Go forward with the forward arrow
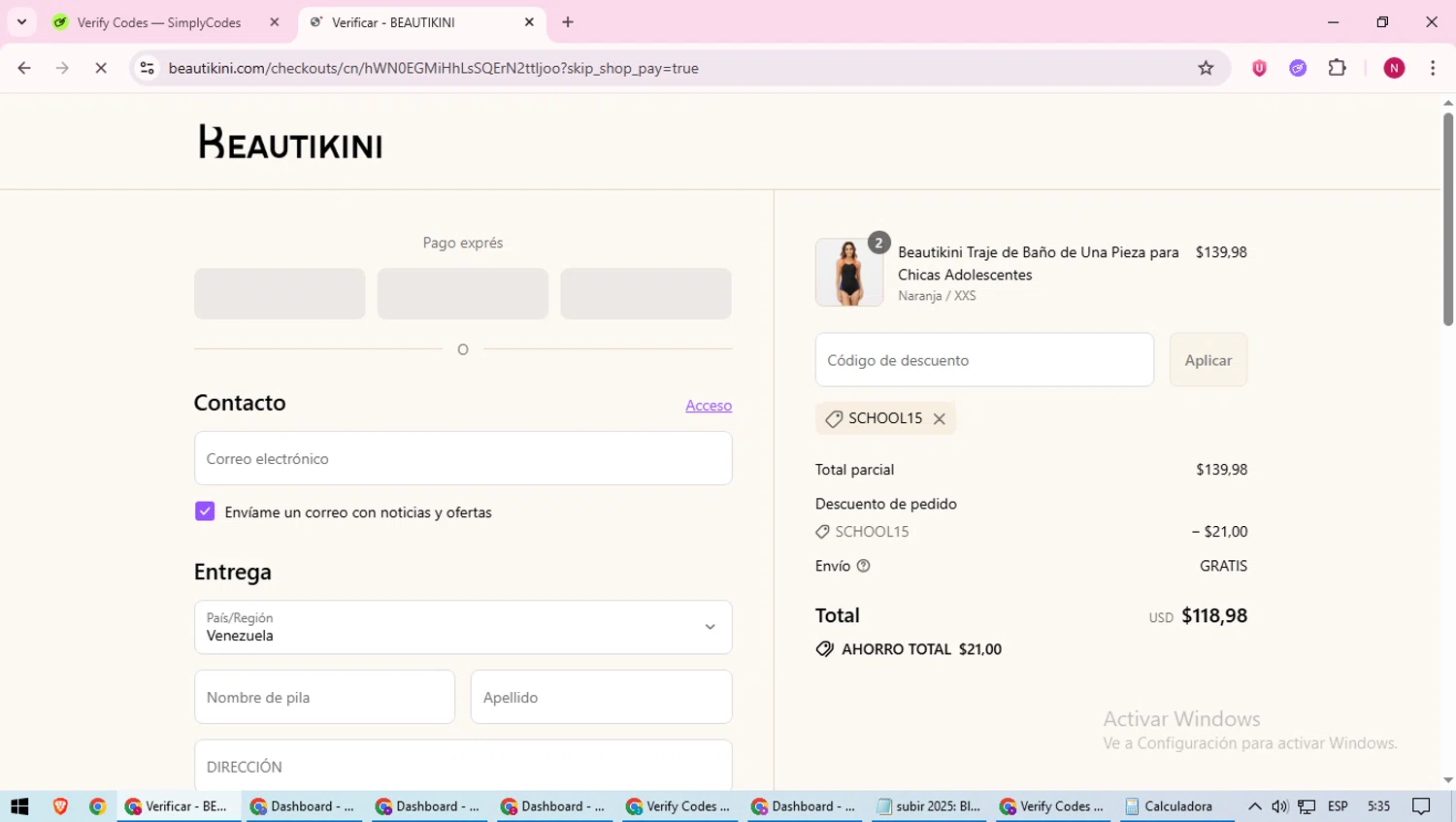1456x822 pixels. 62,68
